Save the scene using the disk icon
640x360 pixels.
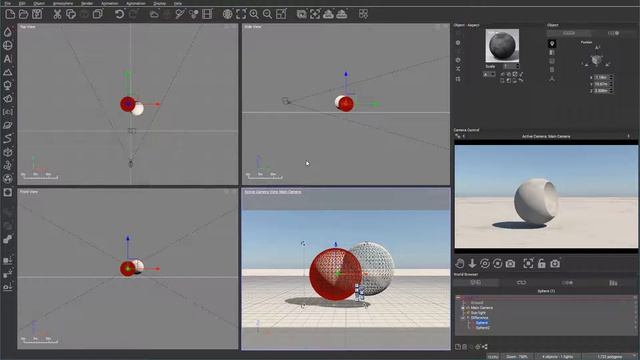37,14
